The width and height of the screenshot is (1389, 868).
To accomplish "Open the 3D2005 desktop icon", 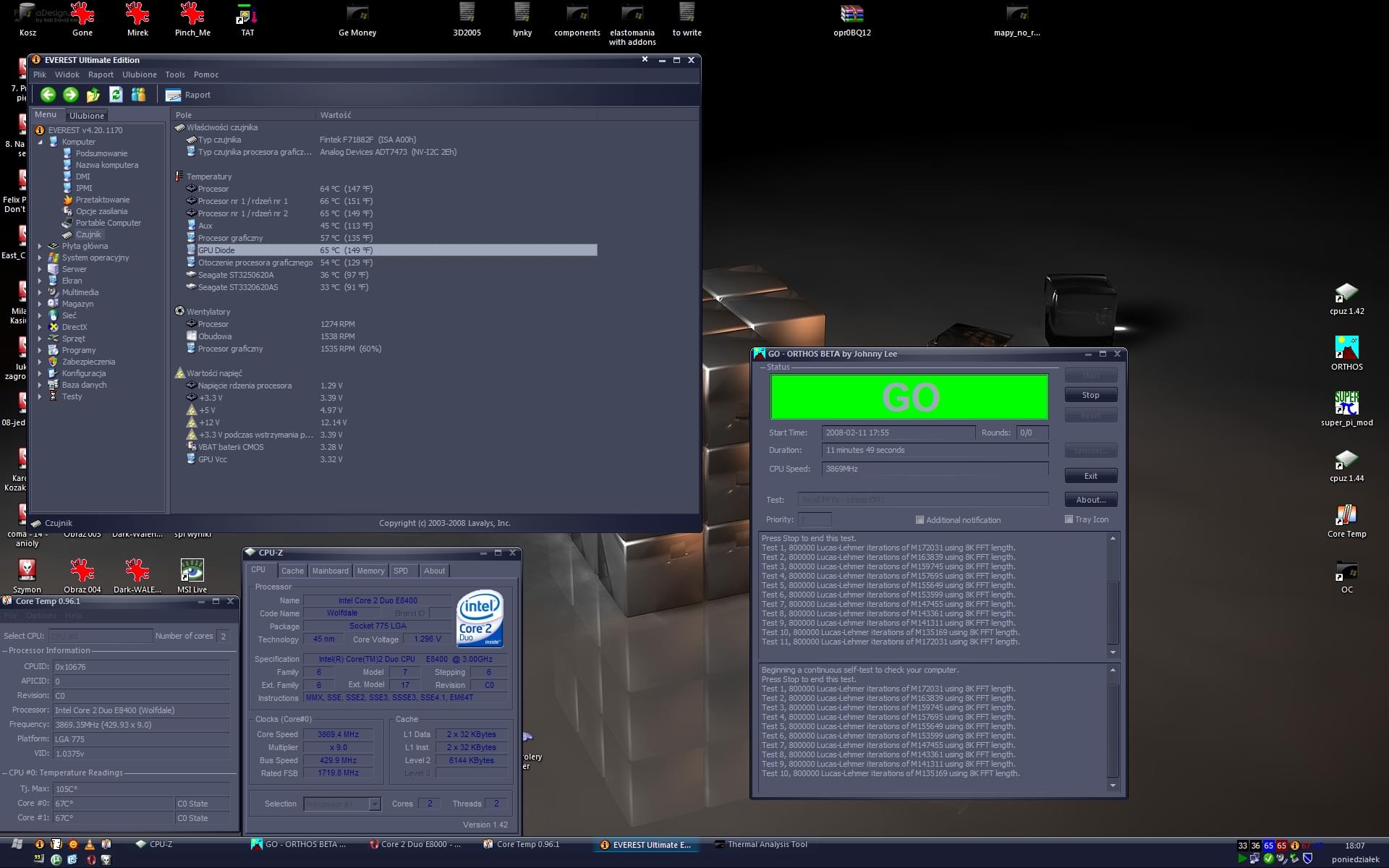I will [x=467, y=20].
